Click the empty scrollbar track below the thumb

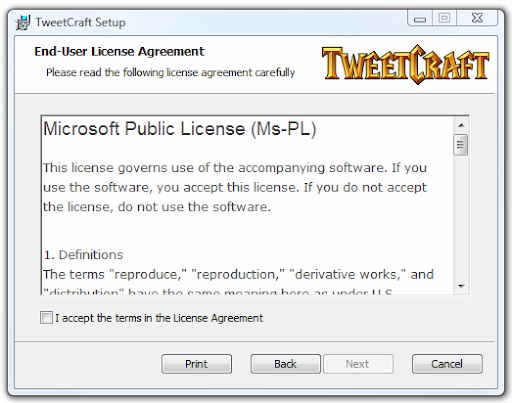461,217
